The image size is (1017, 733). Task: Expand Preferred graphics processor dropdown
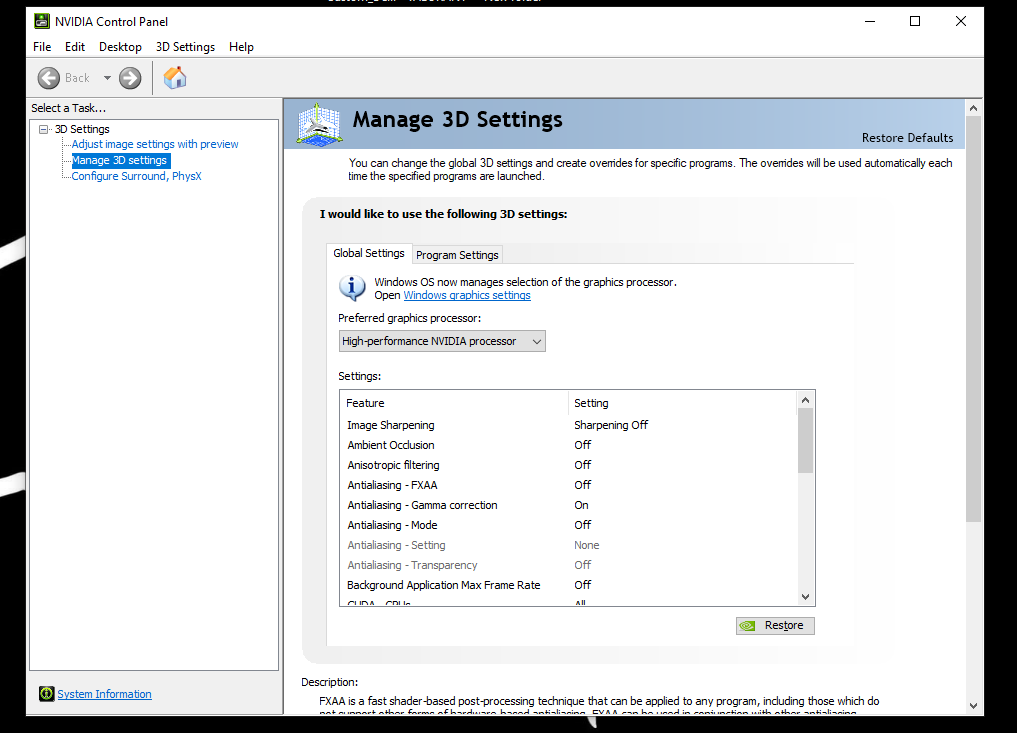(x=442, y=341)
